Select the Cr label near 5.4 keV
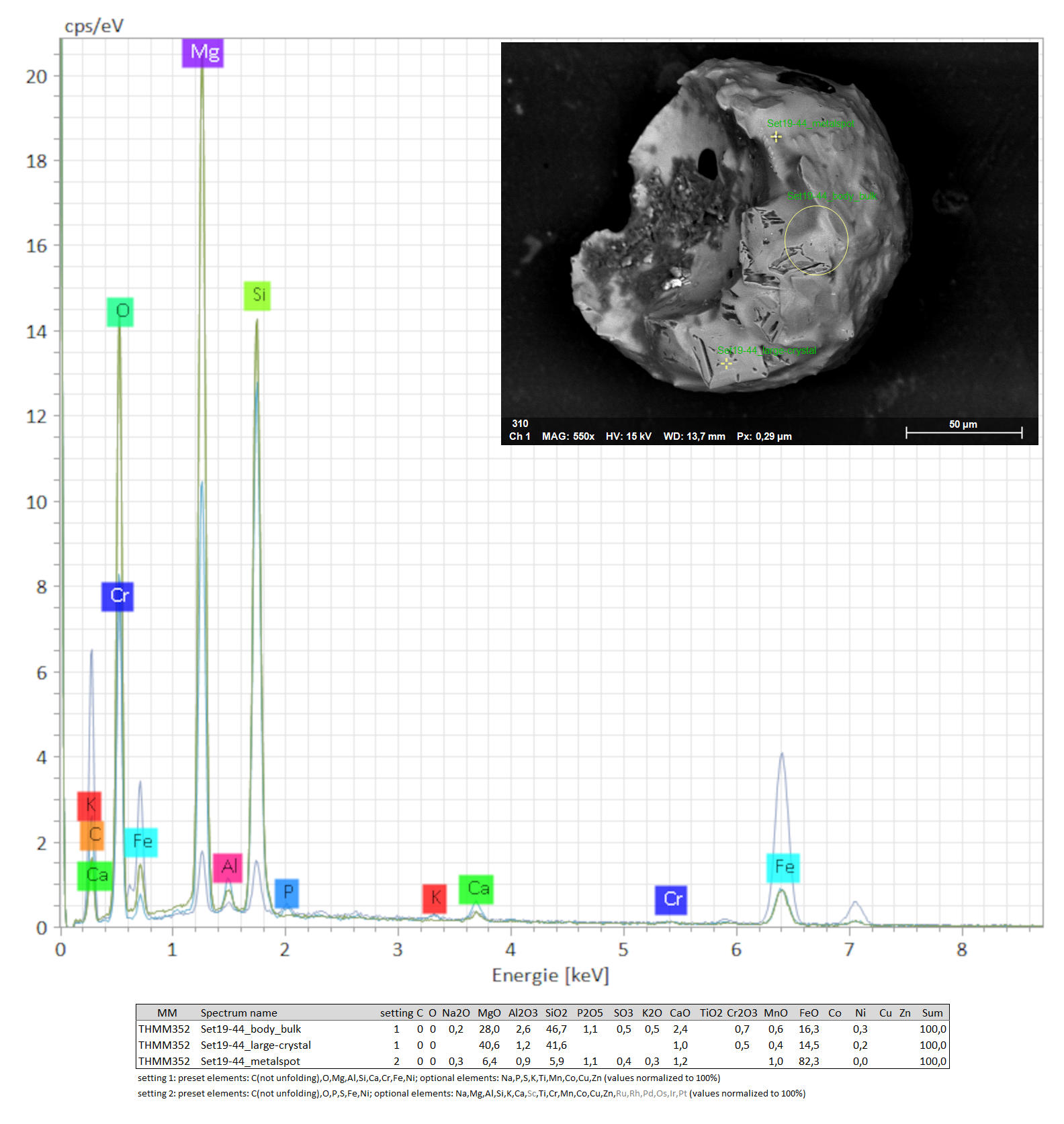 point(671,899)
